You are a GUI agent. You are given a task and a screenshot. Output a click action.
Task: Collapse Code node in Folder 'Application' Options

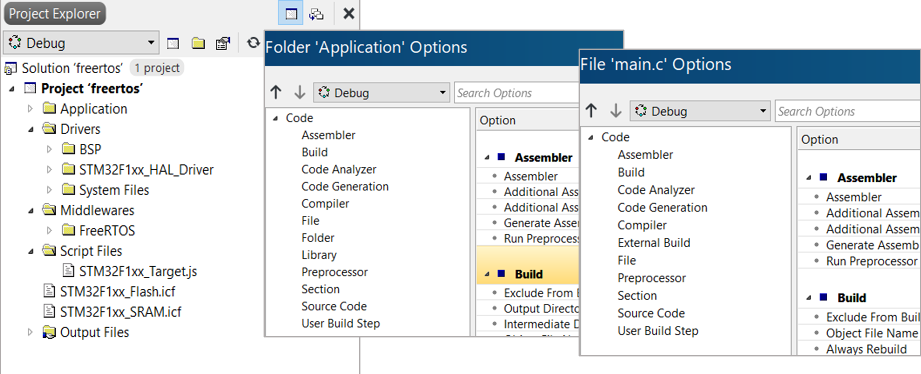point(275,118)
